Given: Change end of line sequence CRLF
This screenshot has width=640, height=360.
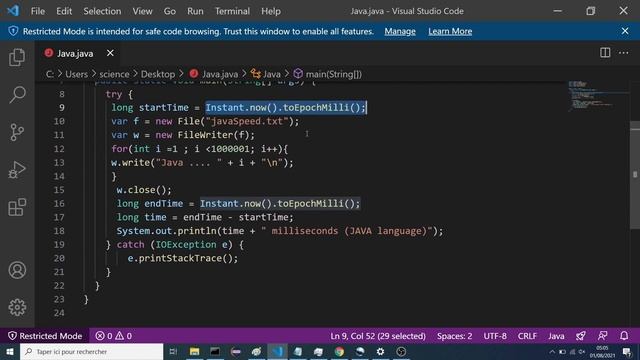Looking at the screenshot, I should (527, 336).
